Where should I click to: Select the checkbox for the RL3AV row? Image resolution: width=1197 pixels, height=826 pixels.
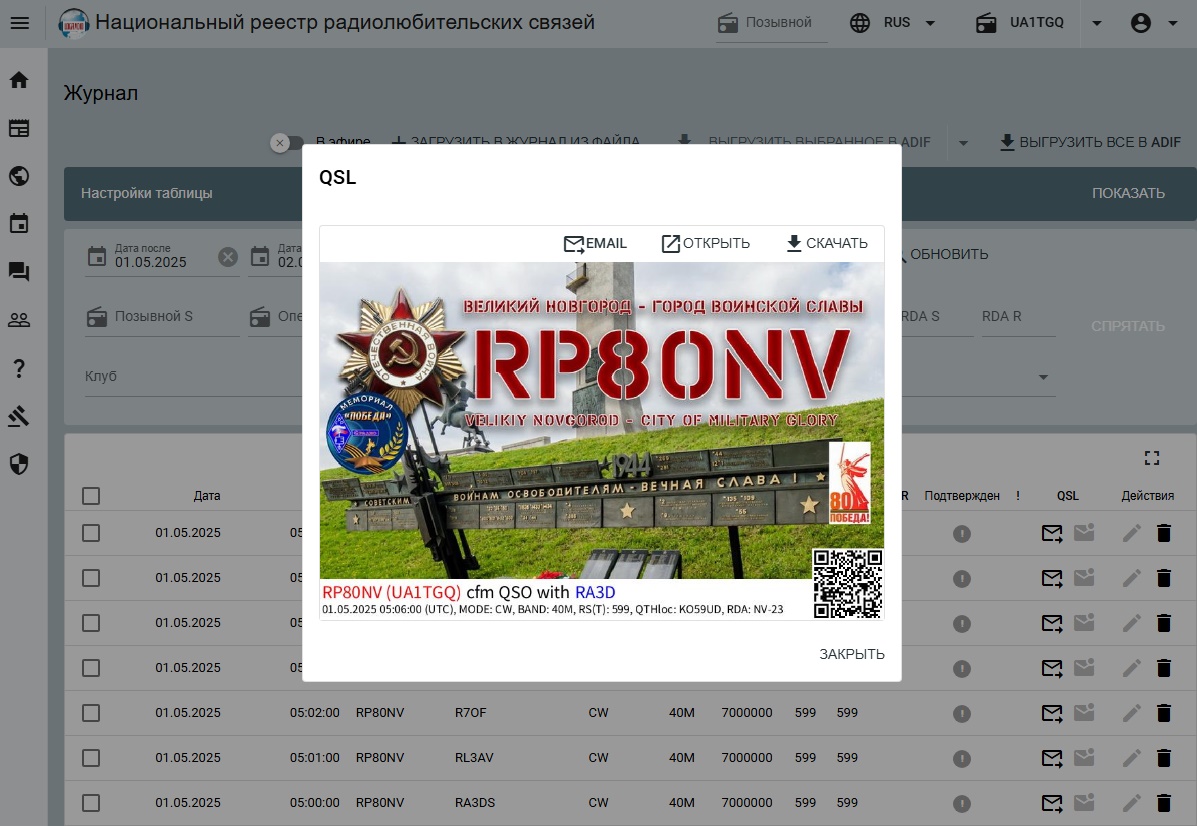(91, 758)
